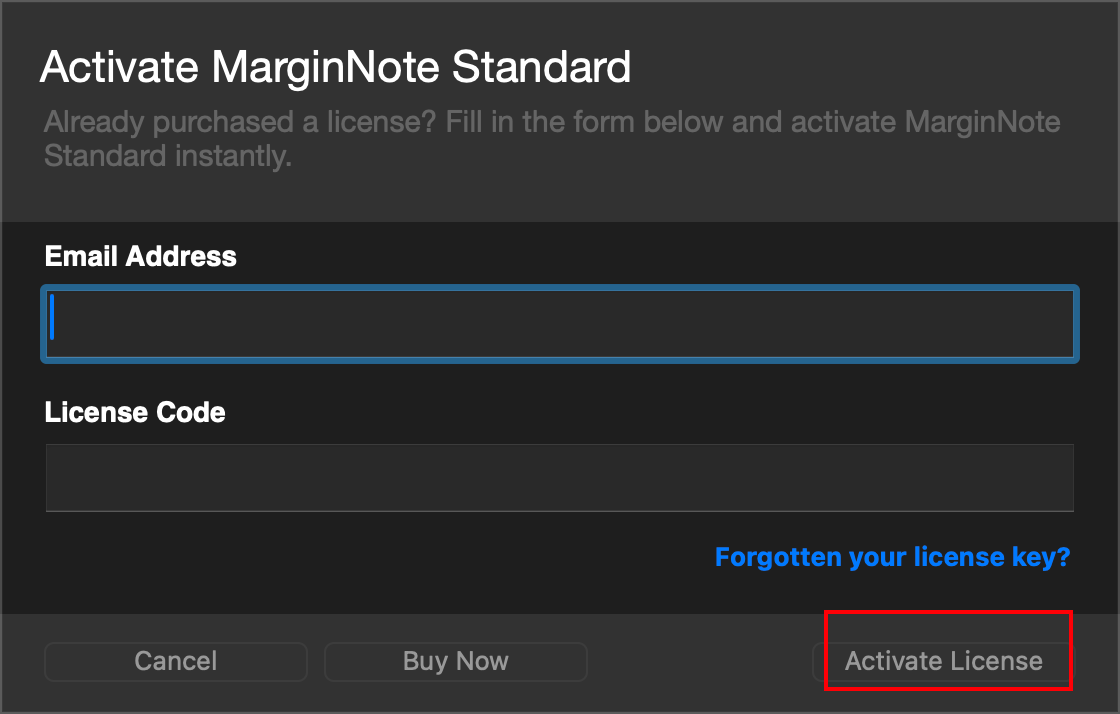
Task: Click the highlighted field below Email Address
Action: tap(559, 324)
